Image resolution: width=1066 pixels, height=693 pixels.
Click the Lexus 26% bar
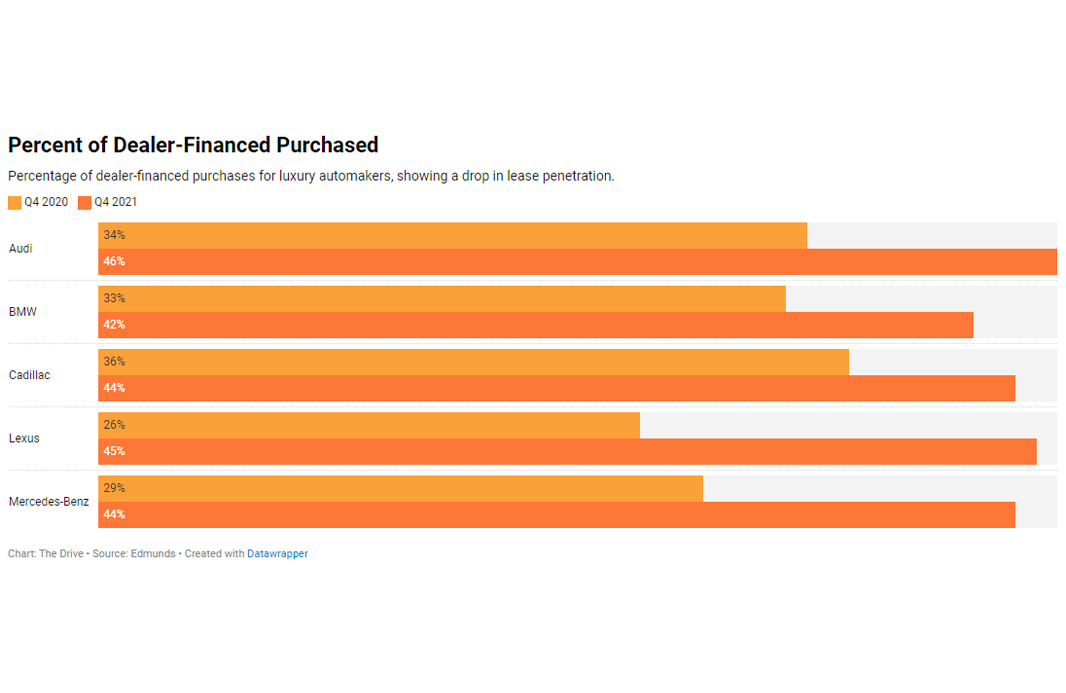pos(369,425)
